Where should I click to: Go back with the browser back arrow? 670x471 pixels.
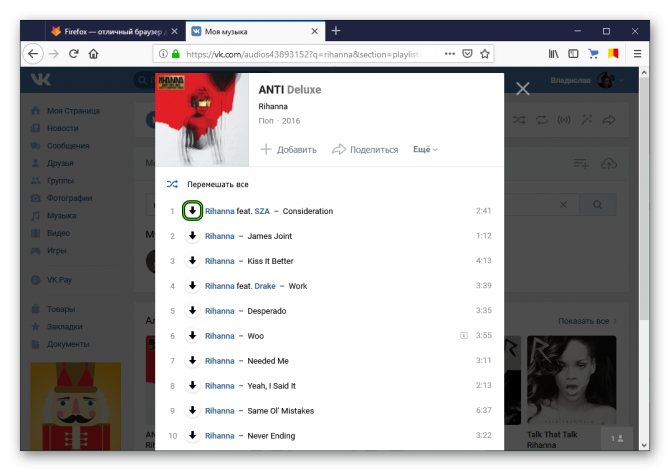point(33,54)
